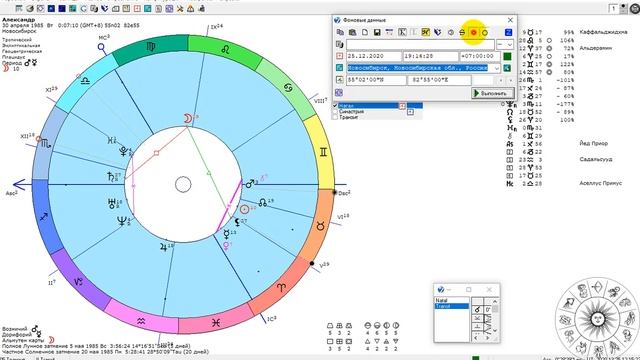The height and width of the screenshot is (360, 640).
Task: Click the Mars symbol near the chart's descendant
Action: (250, 184)
